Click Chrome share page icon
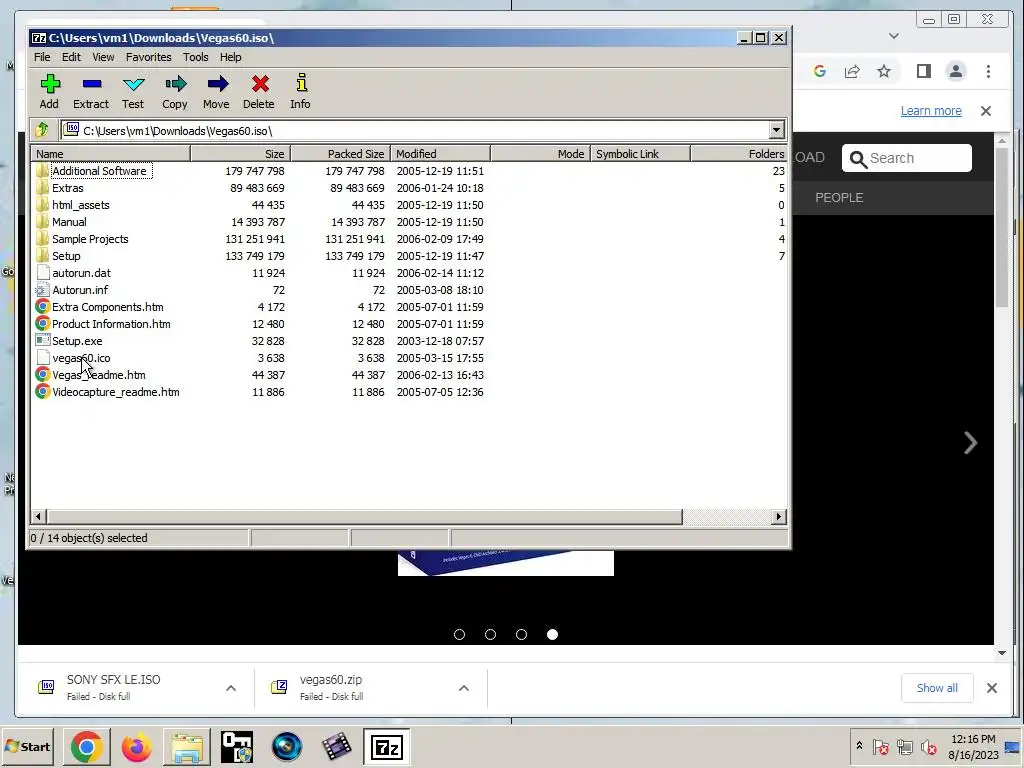 point(852,71)
